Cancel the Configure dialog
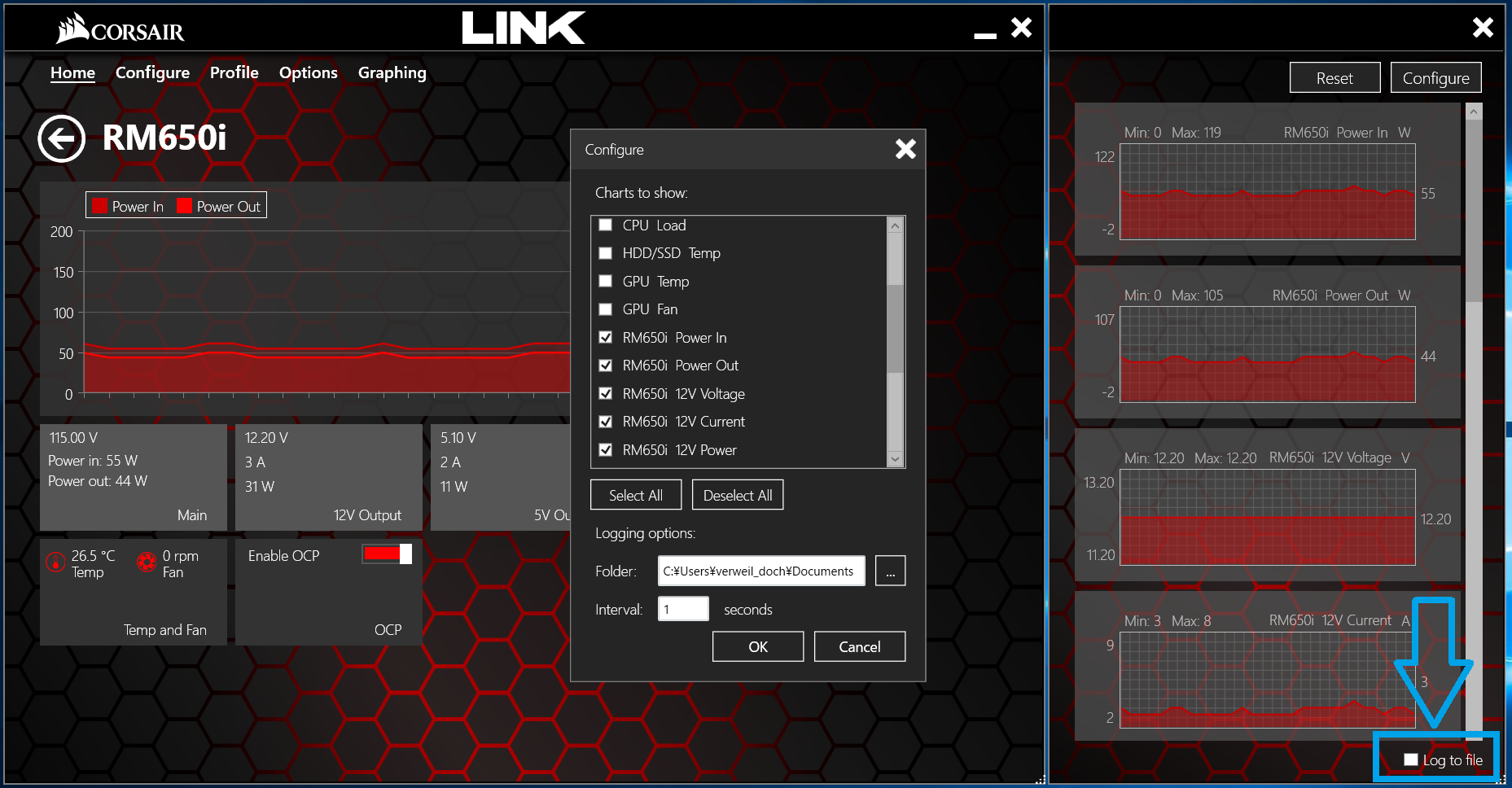1512x788 pixels. (x=860, y=646)
